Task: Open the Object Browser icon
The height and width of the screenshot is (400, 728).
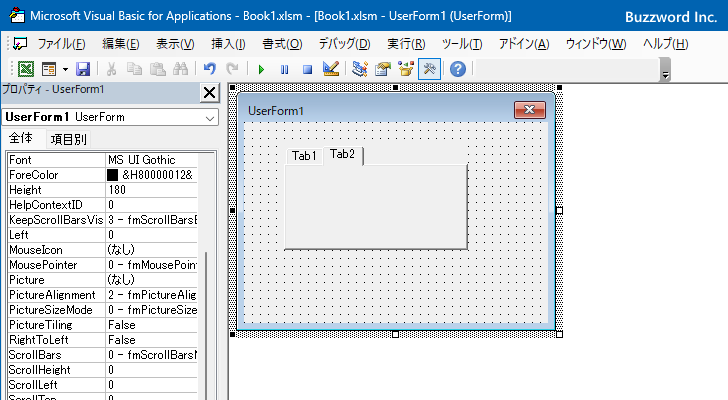Action: pyautogui.click(x=406, y=69)
